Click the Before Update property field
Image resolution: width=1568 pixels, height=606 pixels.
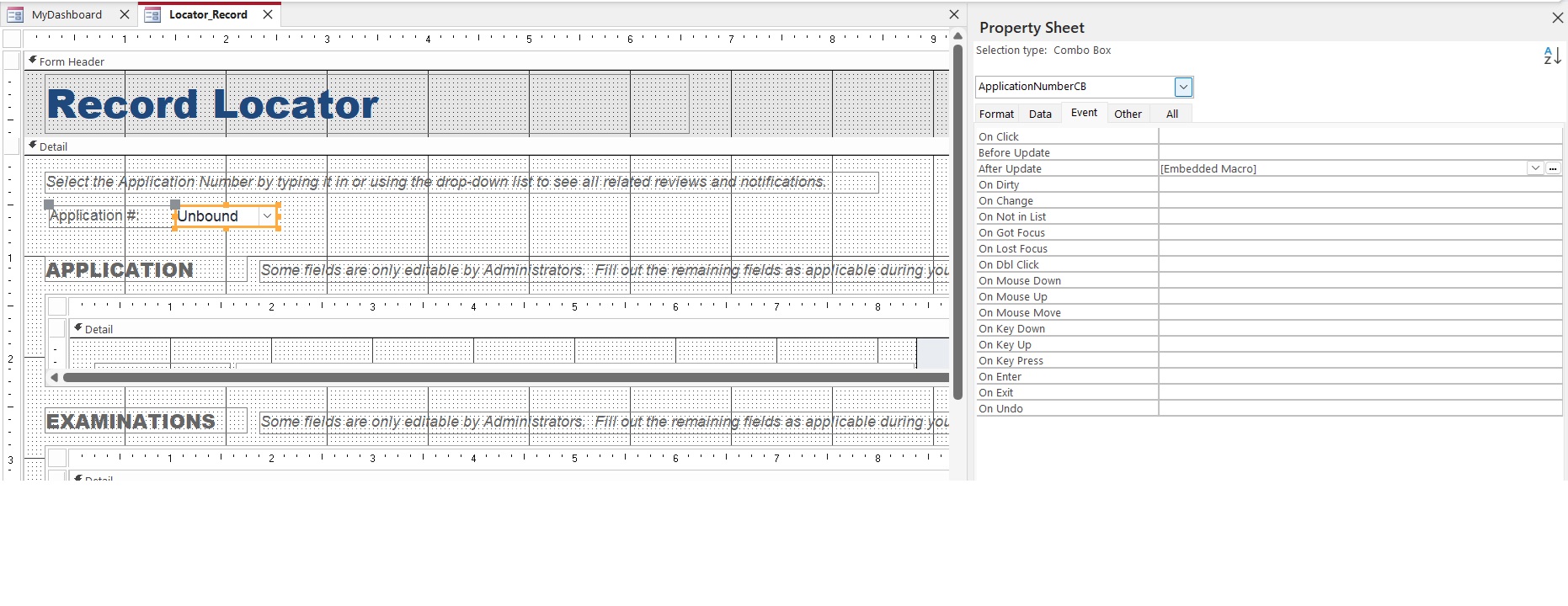[x=1360, y=152]
